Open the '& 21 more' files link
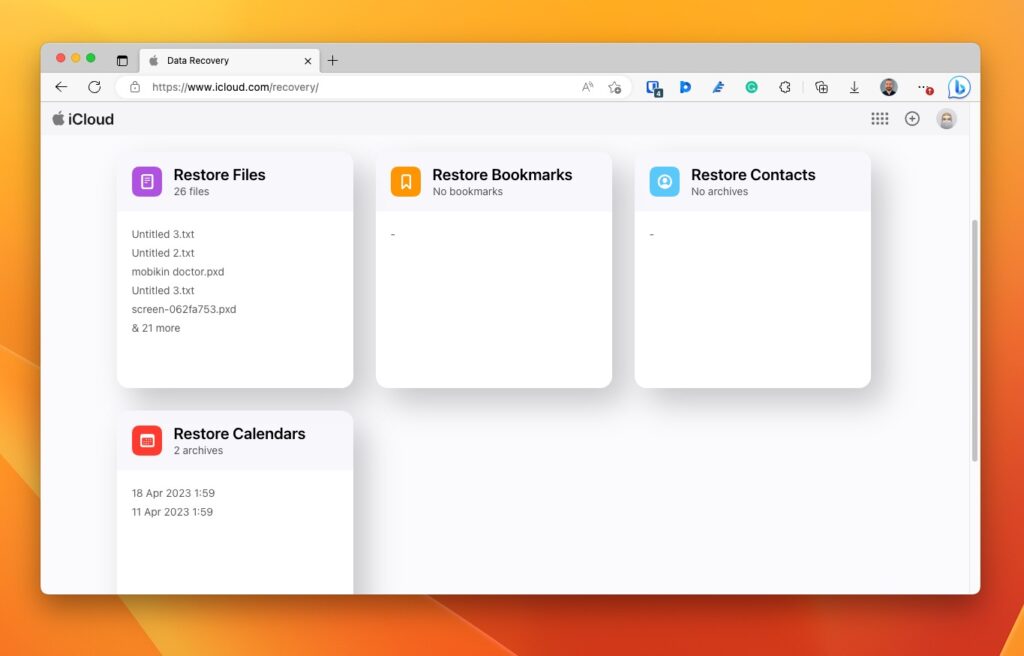The image size is (1024, 656). (x=156, y=328)
